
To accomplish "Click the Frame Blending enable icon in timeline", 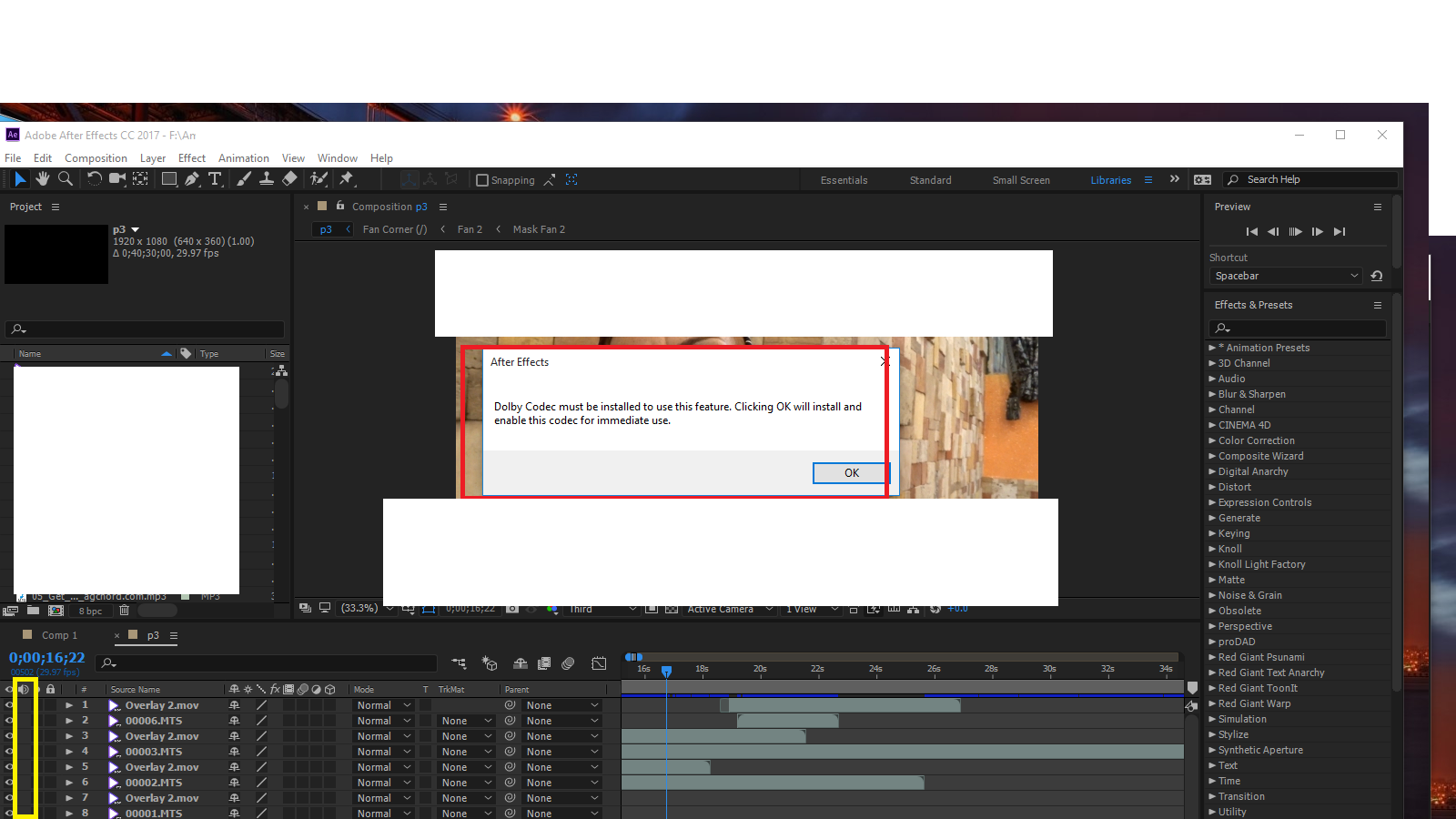I will coord(544,663).
